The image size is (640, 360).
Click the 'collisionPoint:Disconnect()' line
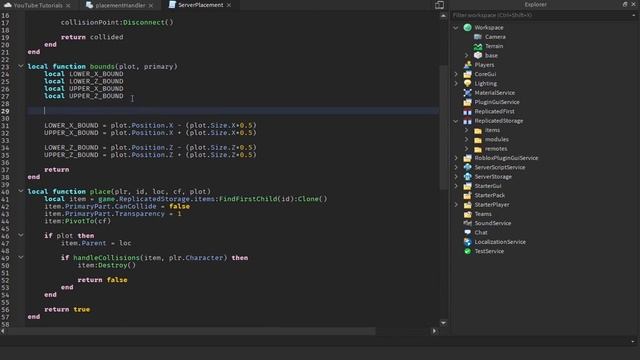coord(117,22)
